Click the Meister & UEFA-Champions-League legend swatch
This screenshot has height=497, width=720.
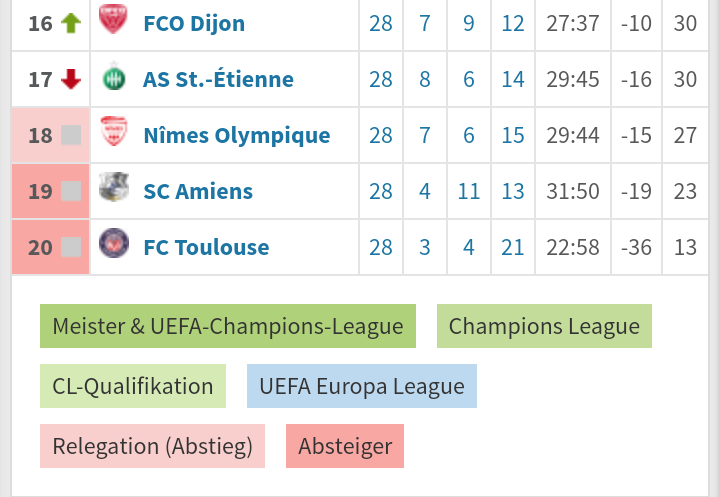coord(228,326)
